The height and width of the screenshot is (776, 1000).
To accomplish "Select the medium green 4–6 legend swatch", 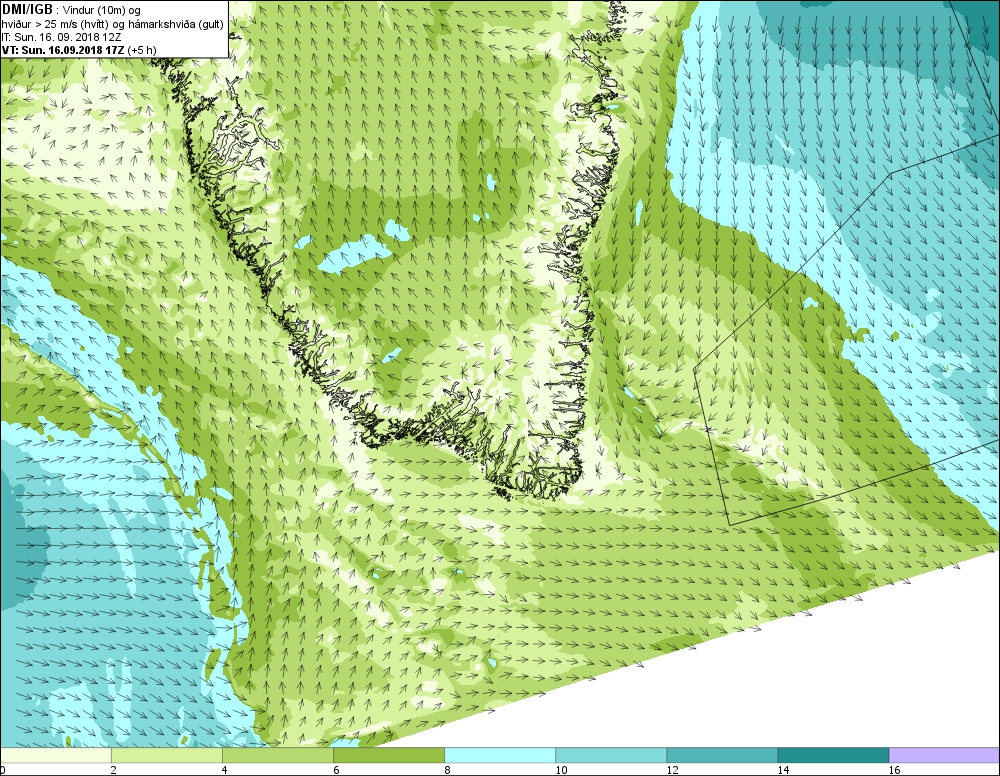I will 278,755.
